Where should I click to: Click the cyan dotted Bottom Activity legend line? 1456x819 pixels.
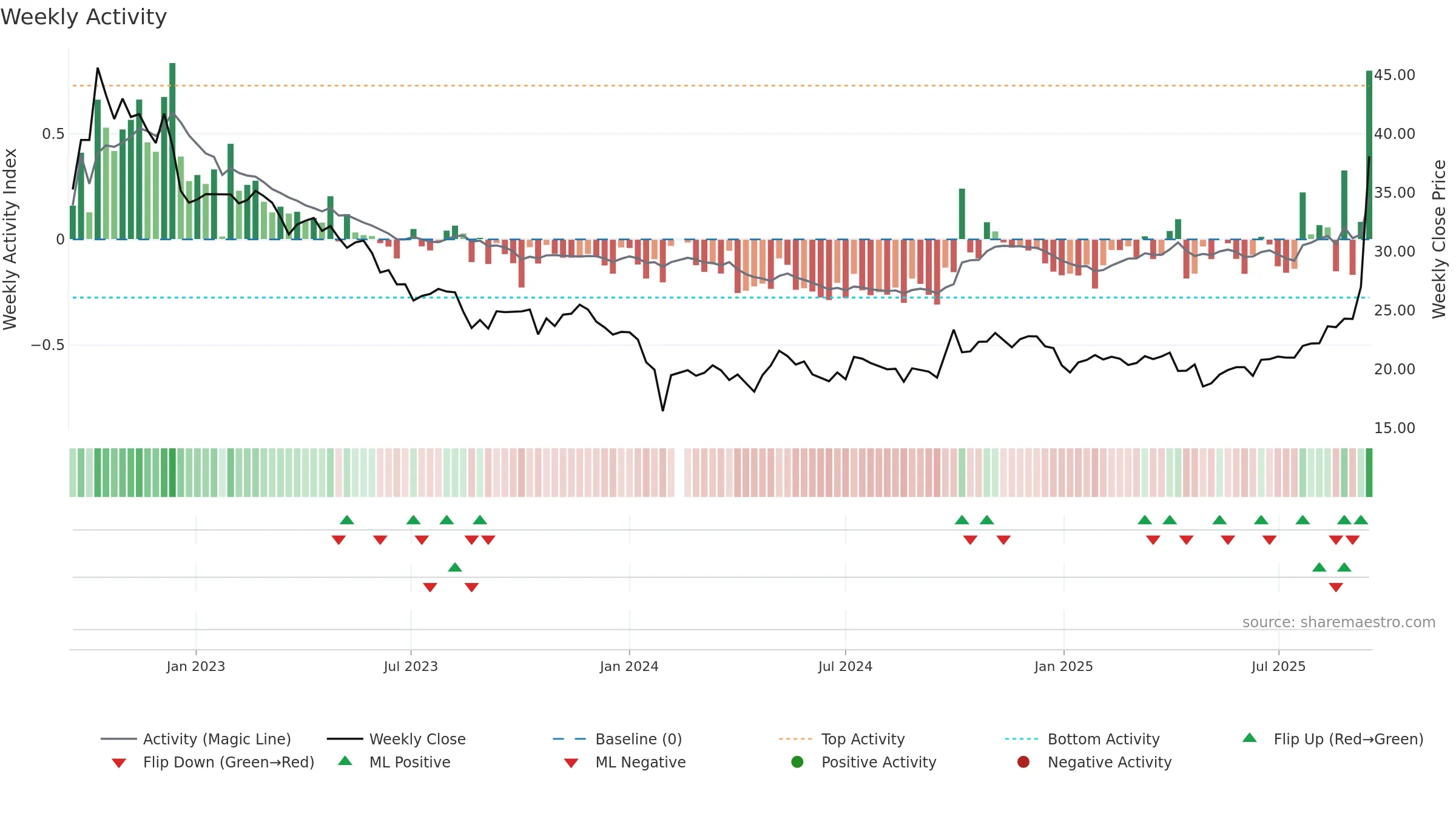1022,739
